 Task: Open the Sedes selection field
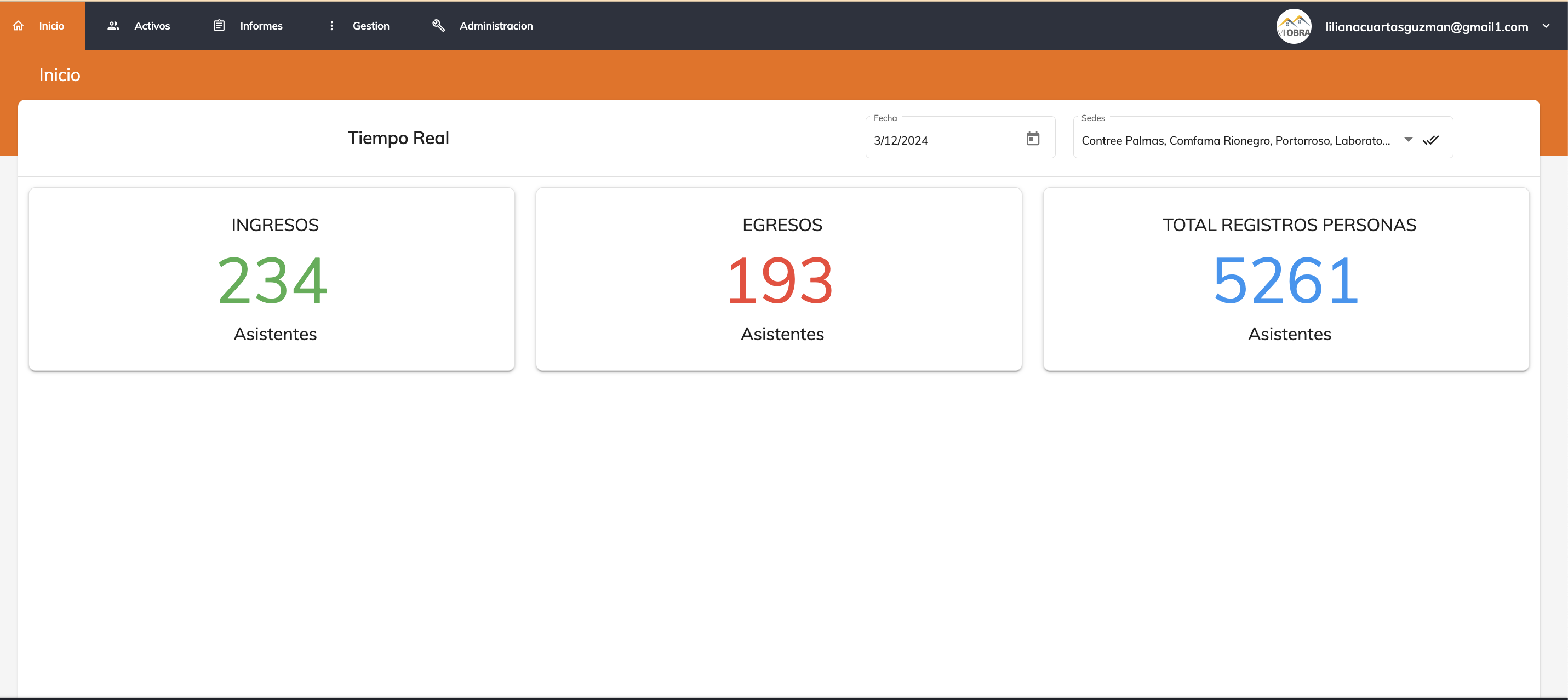point(1235,141)
